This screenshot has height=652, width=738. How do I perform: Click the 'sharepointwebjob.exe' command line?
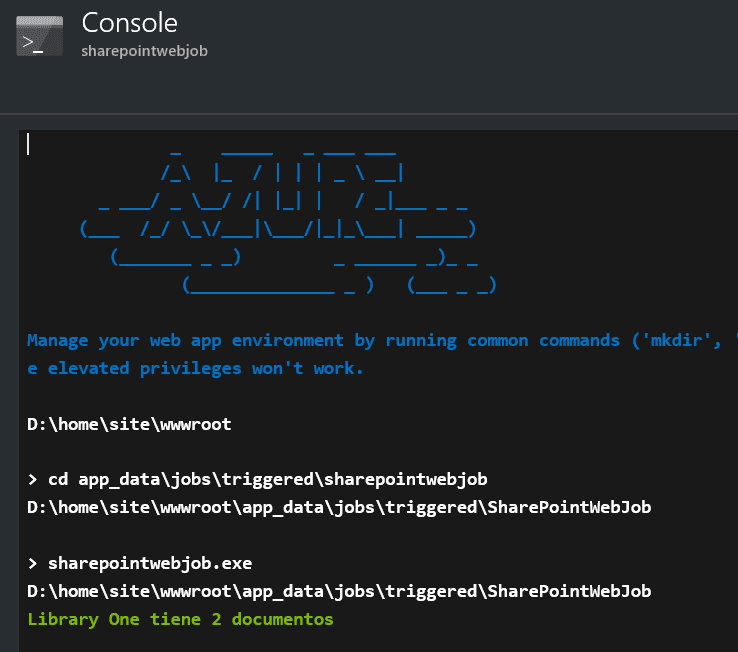click(140, 563)
